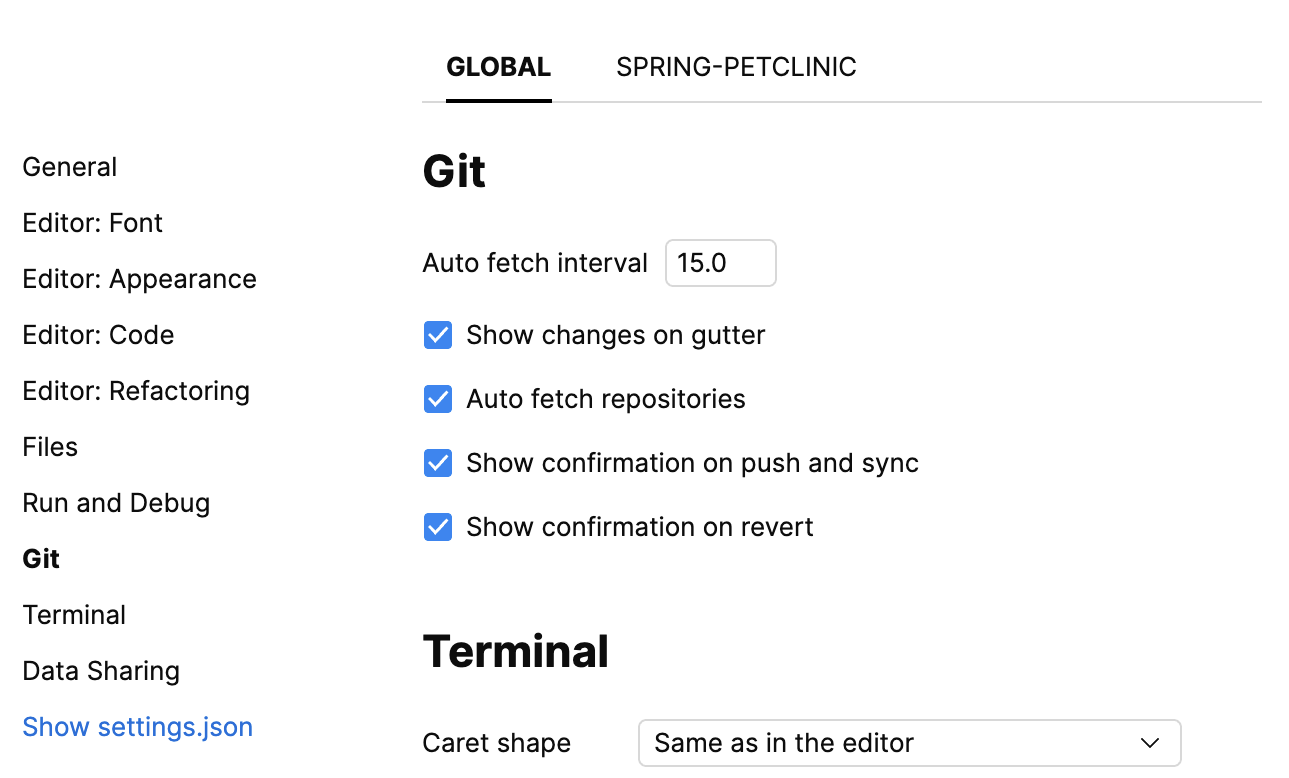Viewport: 1289px width, 778px height.
Task: Disable Show confirmation on revert
Action: (x=438, y=527)
